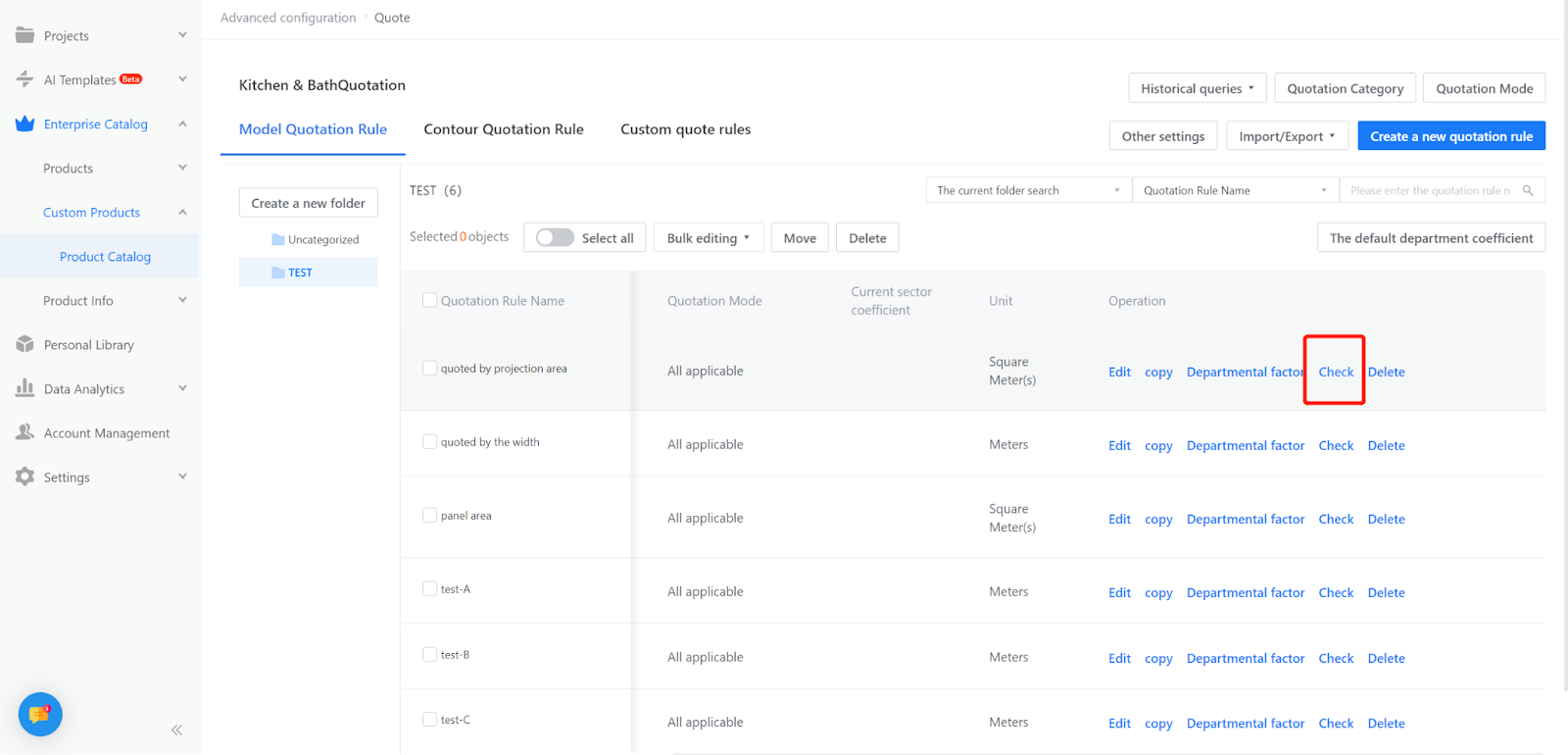Click the AI Templates sidebar icon
1568x755 pixels.
click(24, 79)
